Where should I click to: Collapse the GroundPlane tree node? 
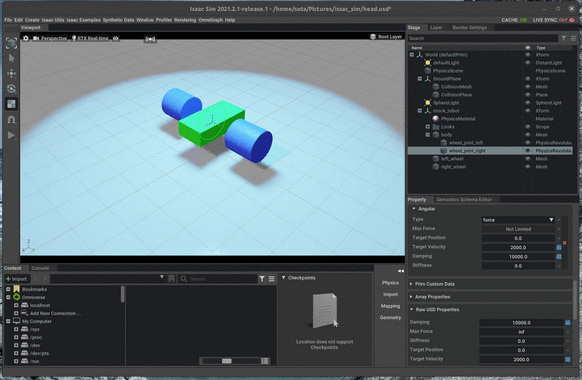pos(420,79)
